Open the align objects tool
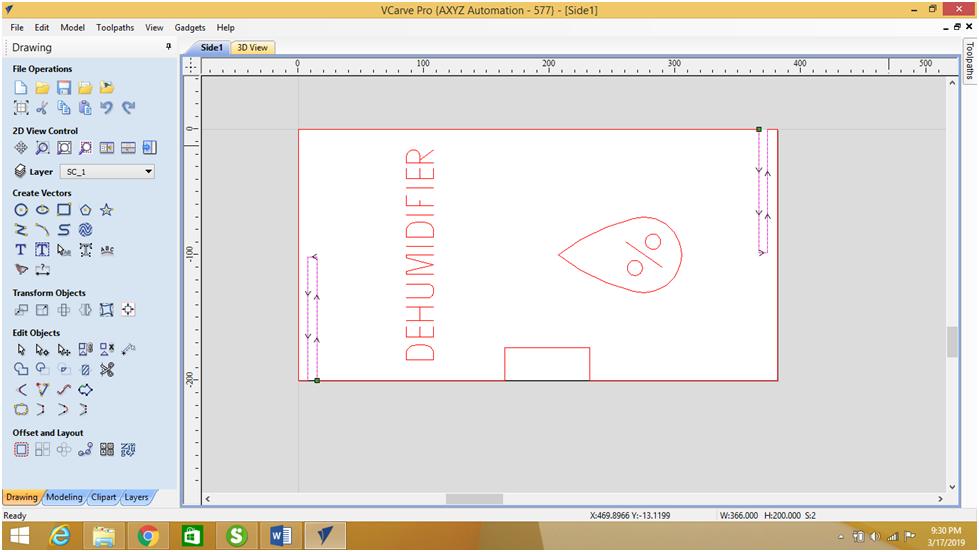This screenshot has height=552, width=979. pos(129,310)
